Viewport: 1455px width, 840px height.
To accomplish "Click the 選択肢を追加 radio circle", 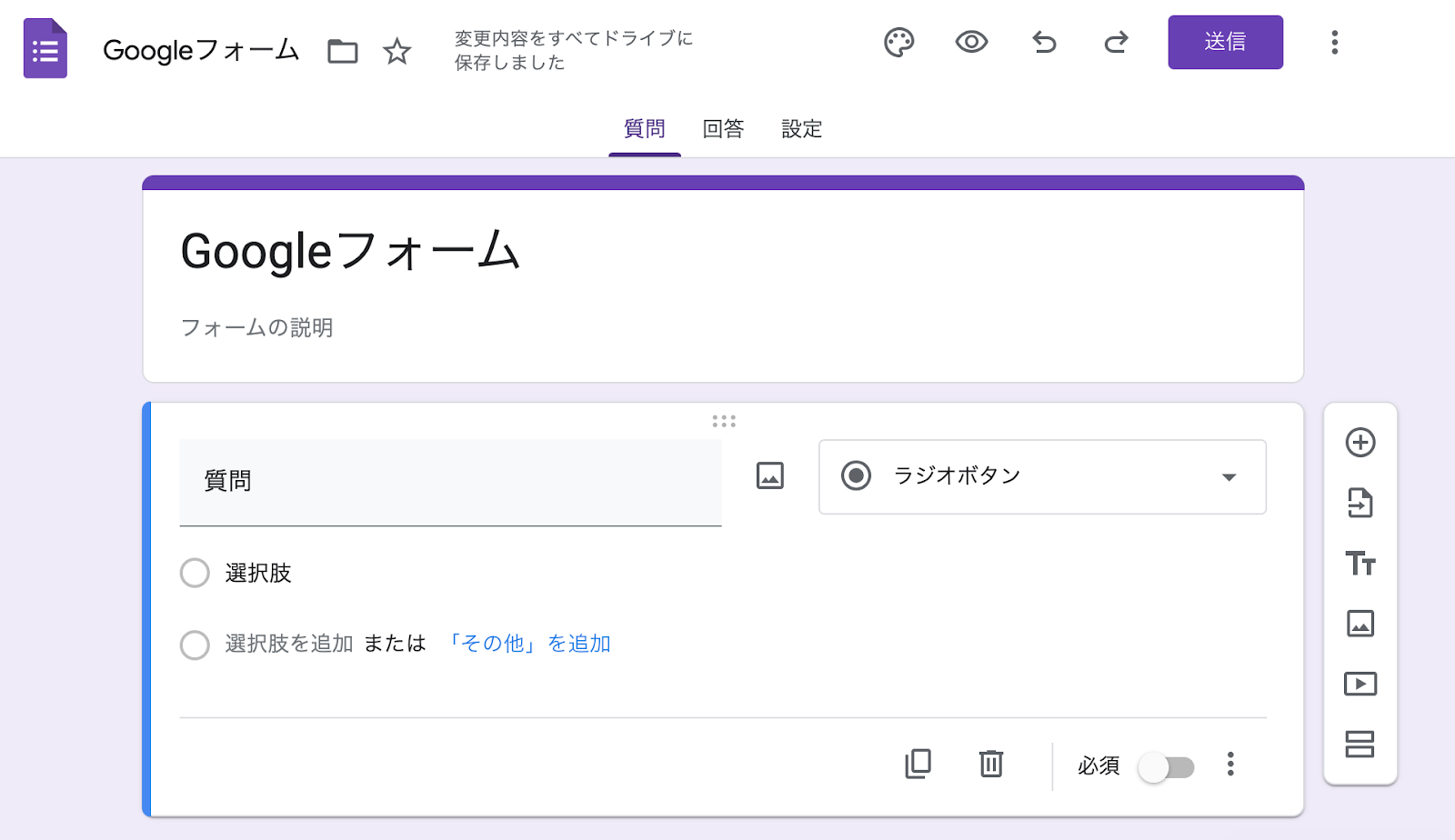I will click(x=195, y=645).
